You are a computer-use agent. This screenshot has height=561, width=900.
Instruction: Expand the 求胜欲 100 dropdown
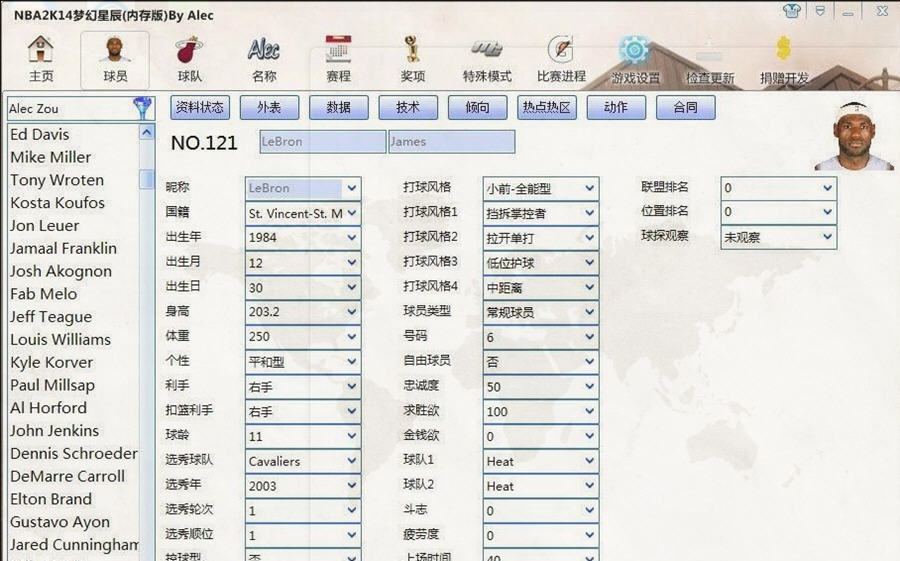pos(589,411)
